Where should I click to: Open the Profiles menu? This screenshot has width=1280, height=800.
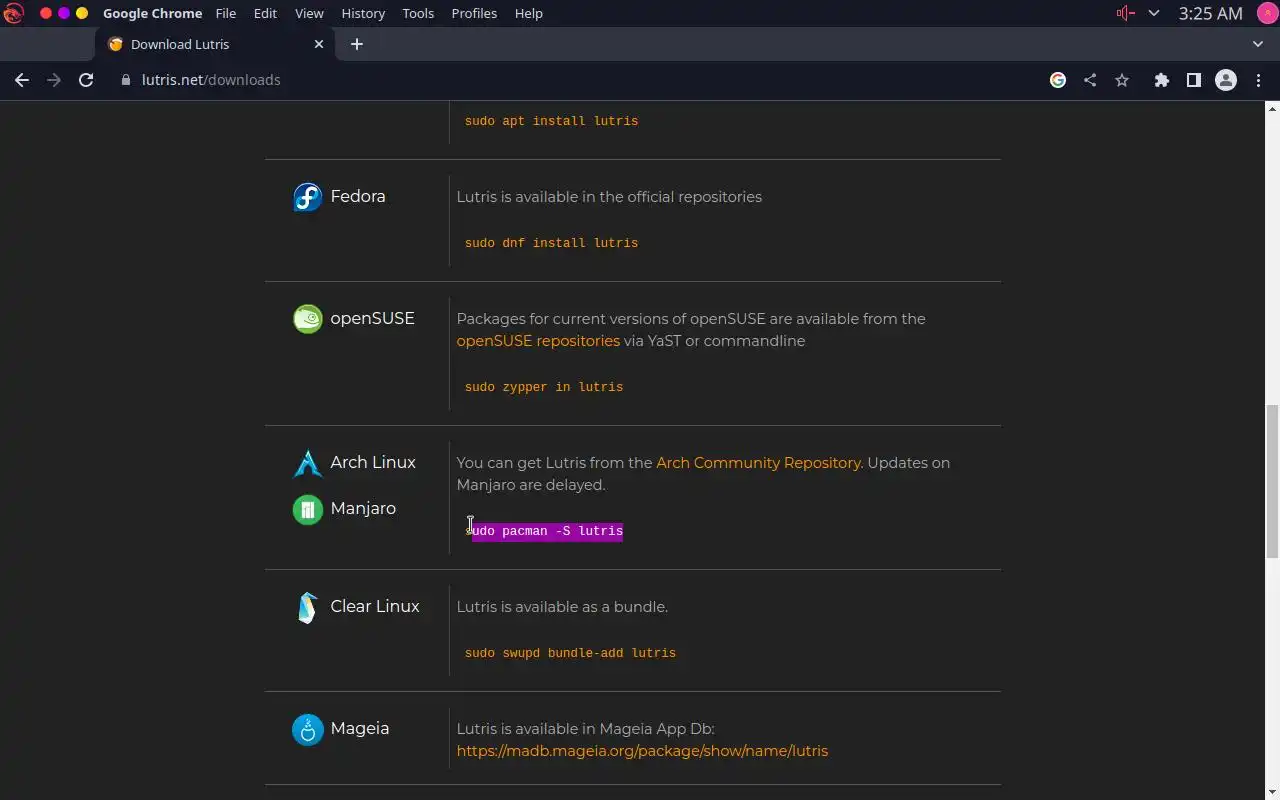pyautogui.click(x=474, y=13)
